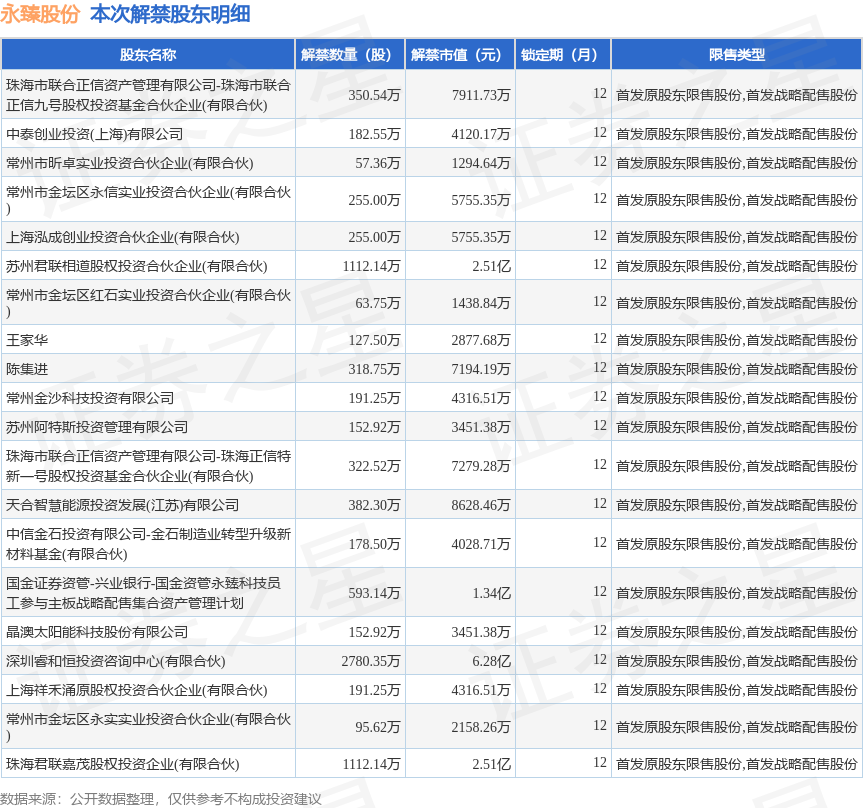Click quantity value 382.30万
The width and height of the screenshot is (863, 808).
[374, 505]
